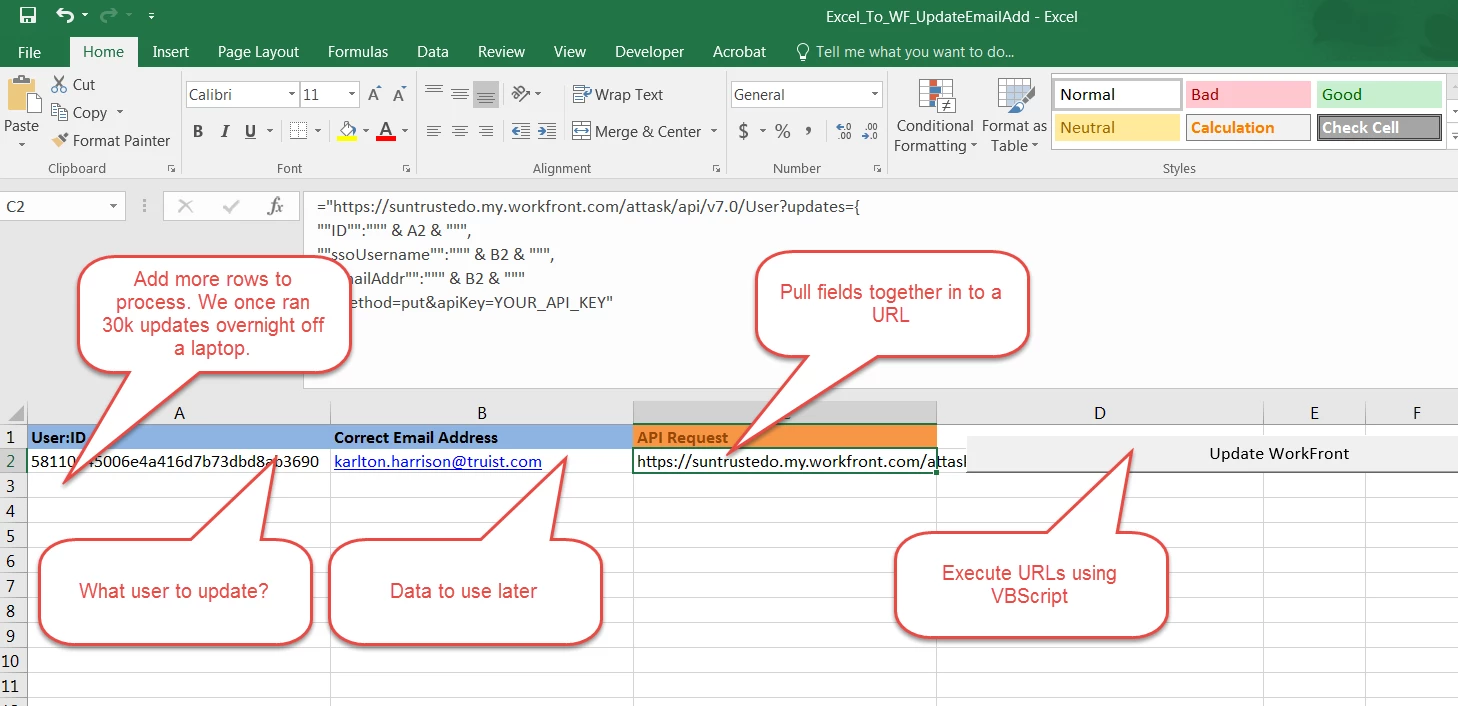The width and height of the screenshot is (1458, 706).
Task: Click the Tell me what you want search box
Action: [x=905, y=52]
